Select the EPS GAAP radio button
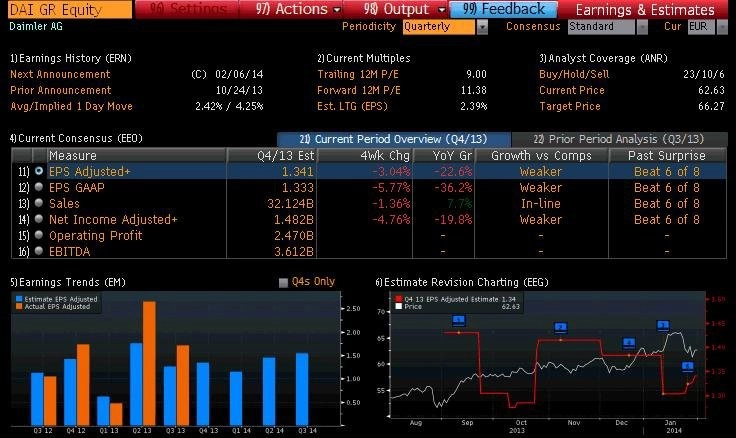The height and width of the screenshot is (438, 736). point(39,187)
